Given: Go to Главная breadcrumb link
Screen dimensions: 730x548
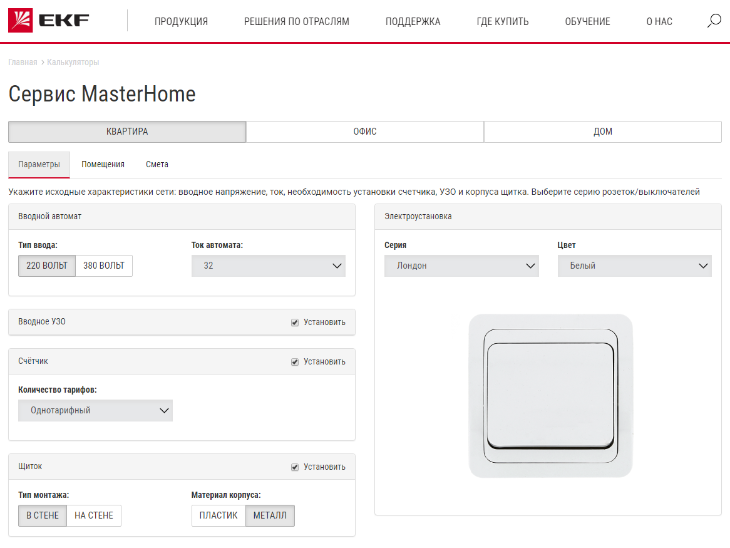Looking at the screenshot, I should point(22,62).
